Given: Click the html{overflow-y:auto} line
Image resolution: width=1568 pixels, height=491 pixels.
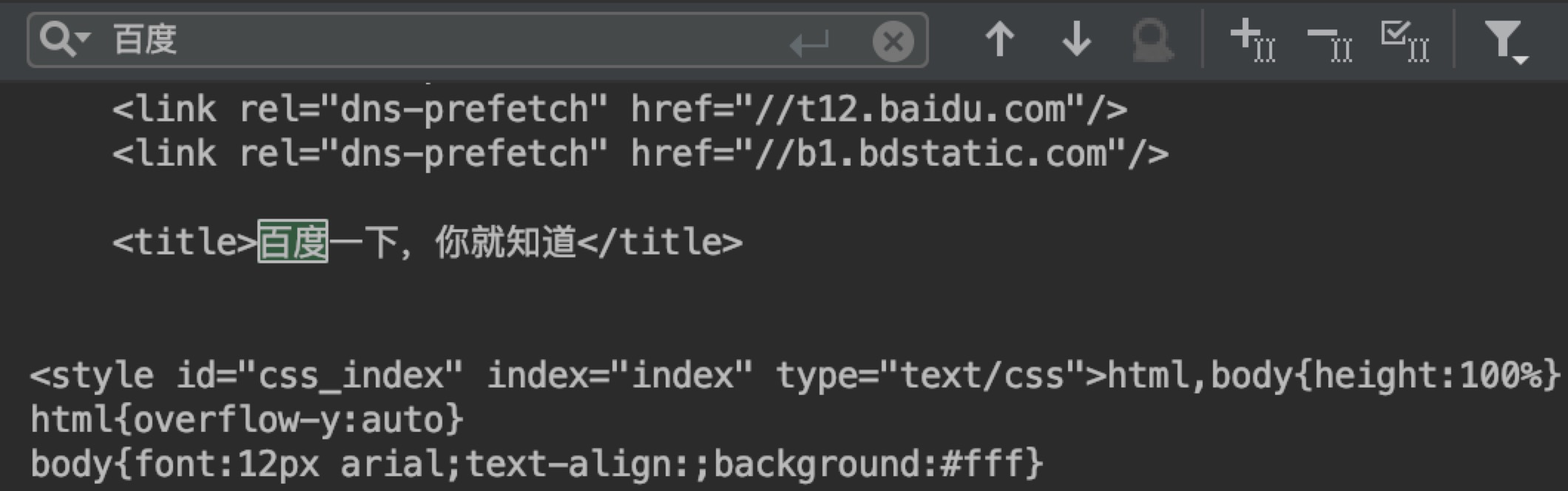Looking at the screenshot, I should click(247, 420).
